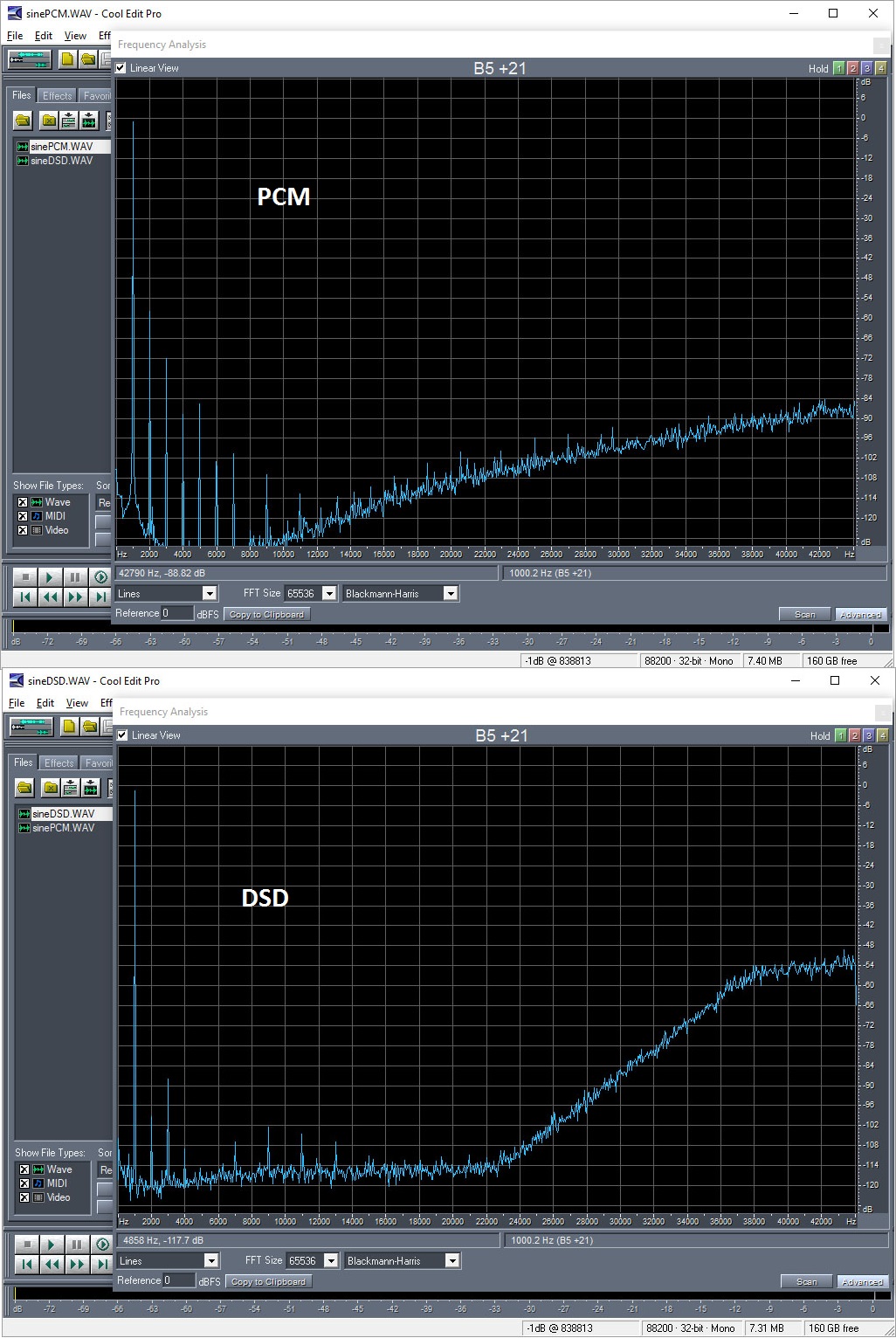Disable MIDI in Show File Types
Image resolution: width=896 pixels, height=1338 pixels.
pyautogui.click(x=21, y=516)
